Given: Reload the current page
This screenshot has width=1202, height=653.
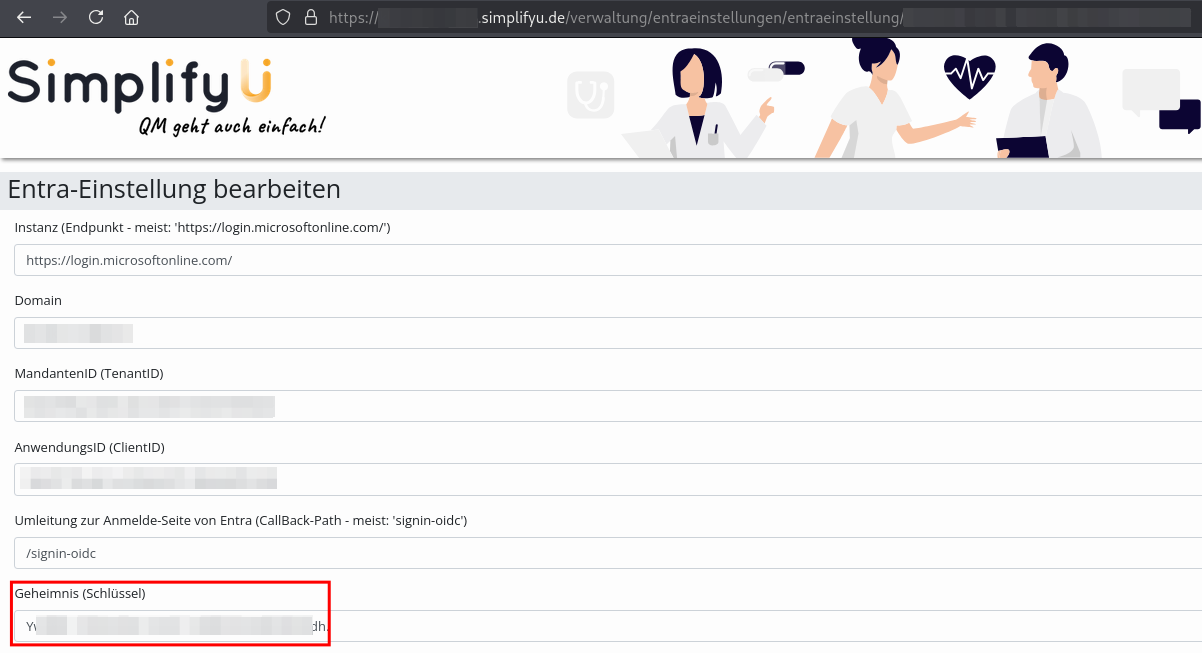Looking at the screenshot, I should click(96, 17).
